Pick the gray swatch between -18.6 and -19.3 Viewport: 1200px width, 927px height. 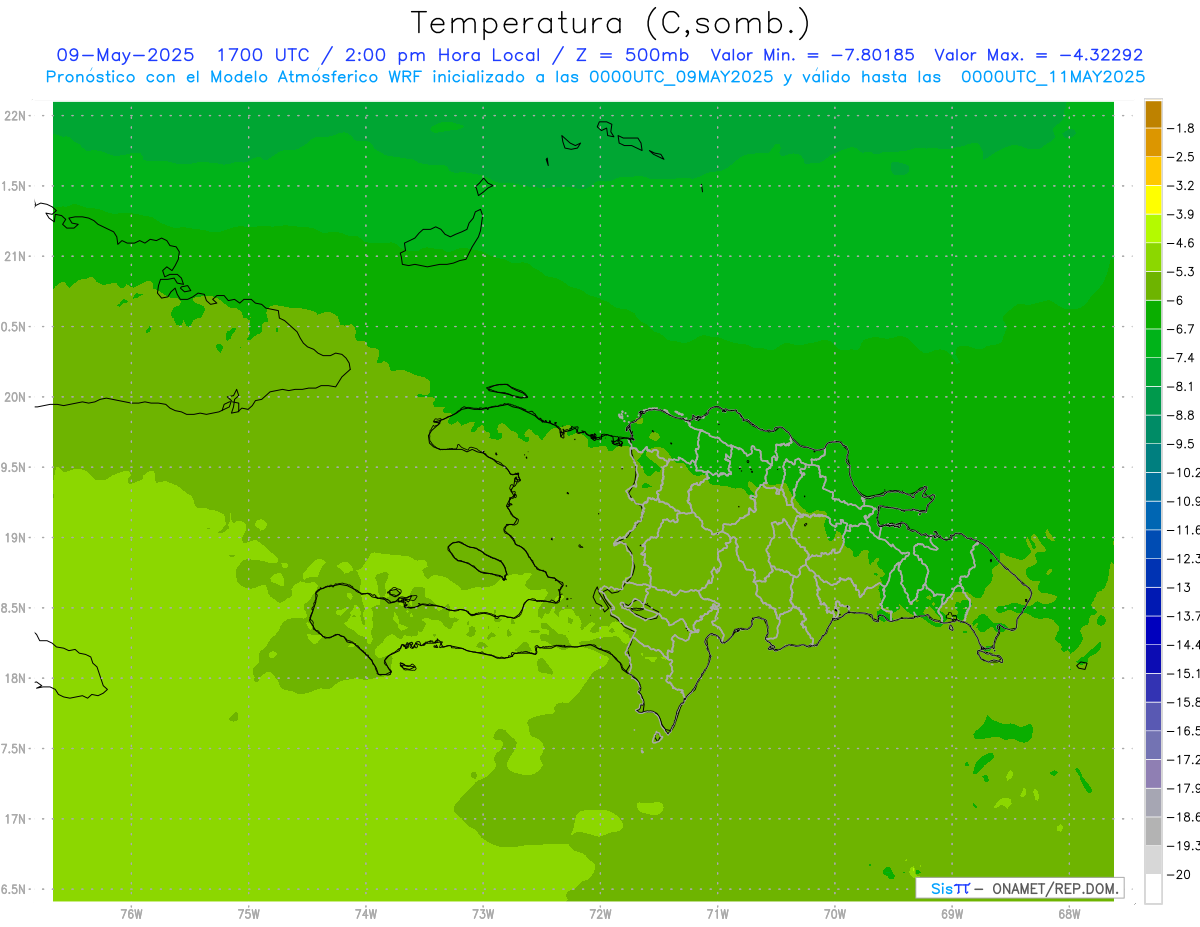tap(1153, 831)
